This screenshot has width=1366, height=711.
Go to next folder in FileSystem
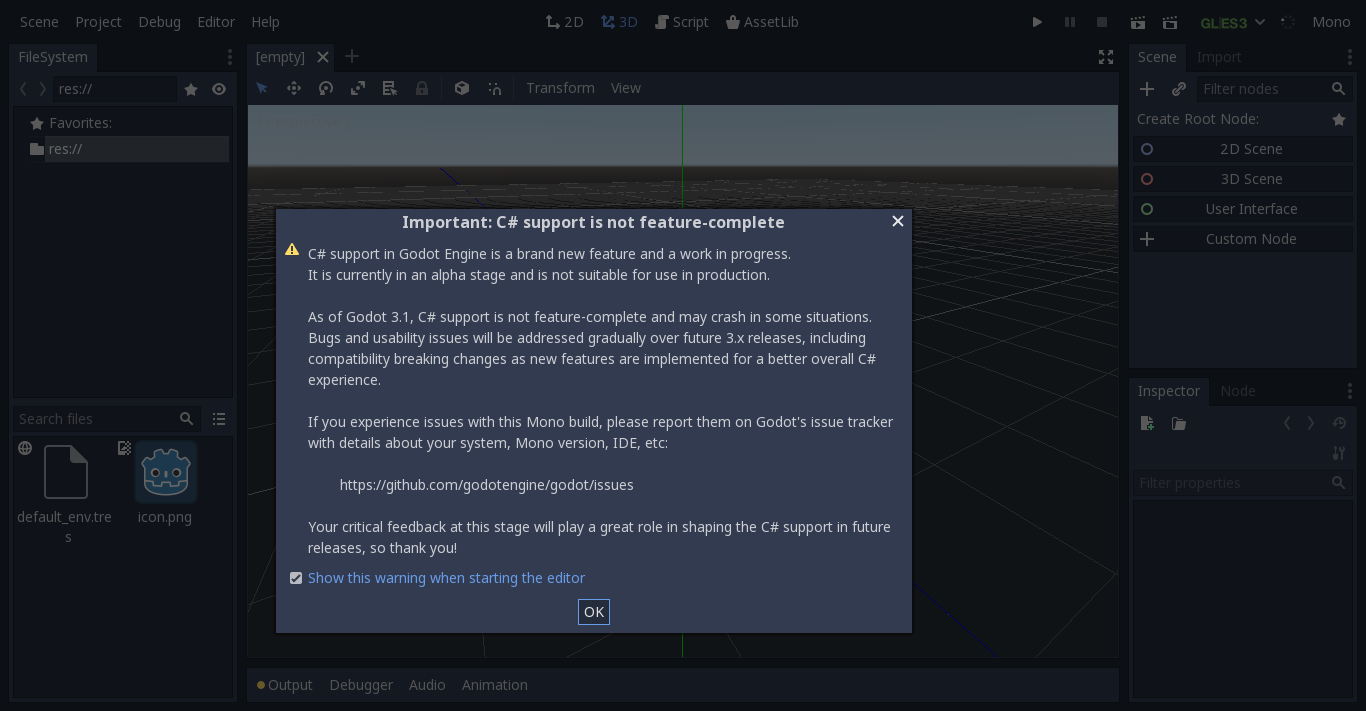pyautogui.click(x=42, y=89)
